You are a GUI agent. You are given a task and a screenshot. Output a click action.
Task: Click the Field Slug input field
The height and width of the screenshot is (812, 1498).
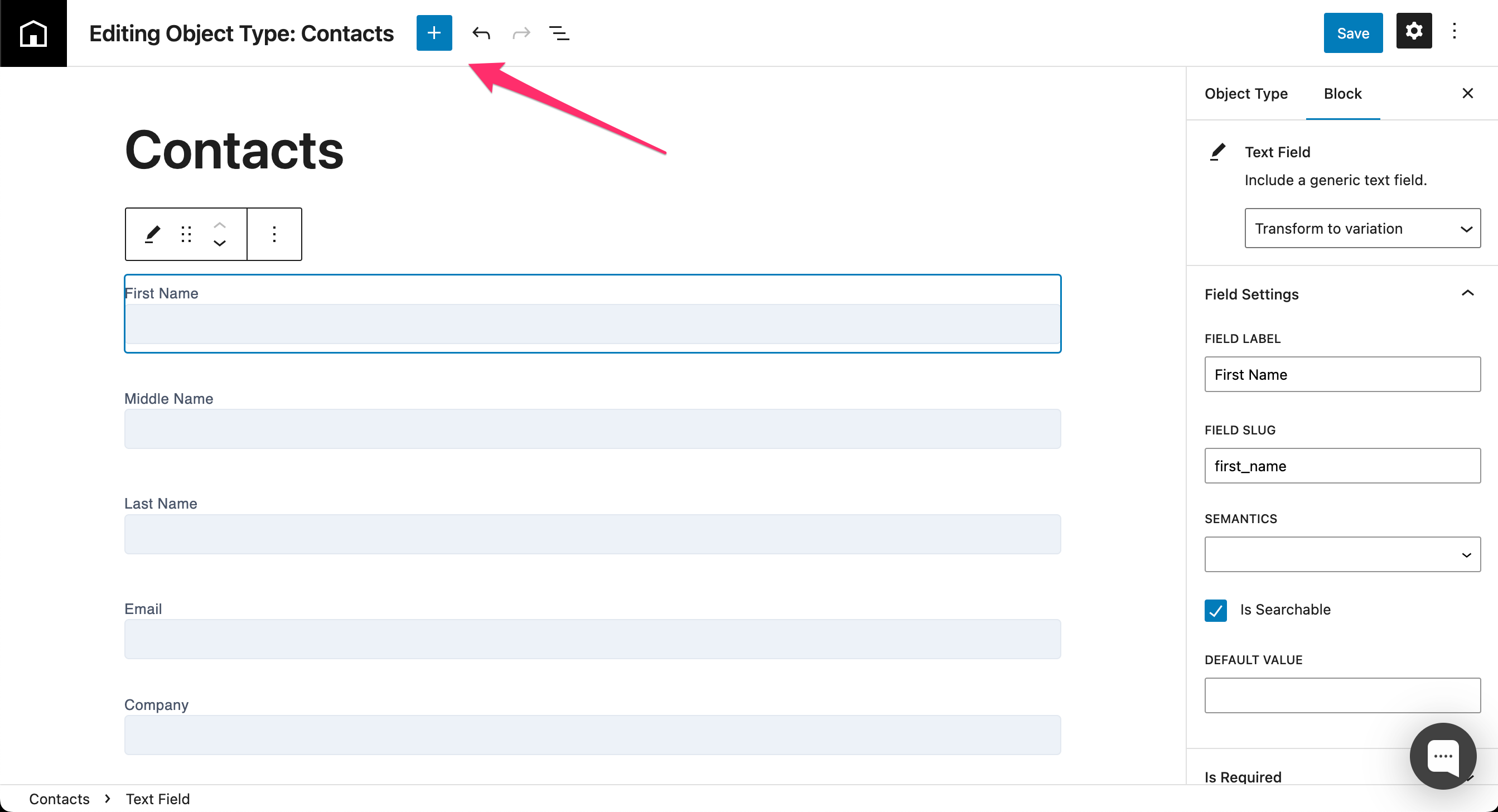(x=1342, y=466)
